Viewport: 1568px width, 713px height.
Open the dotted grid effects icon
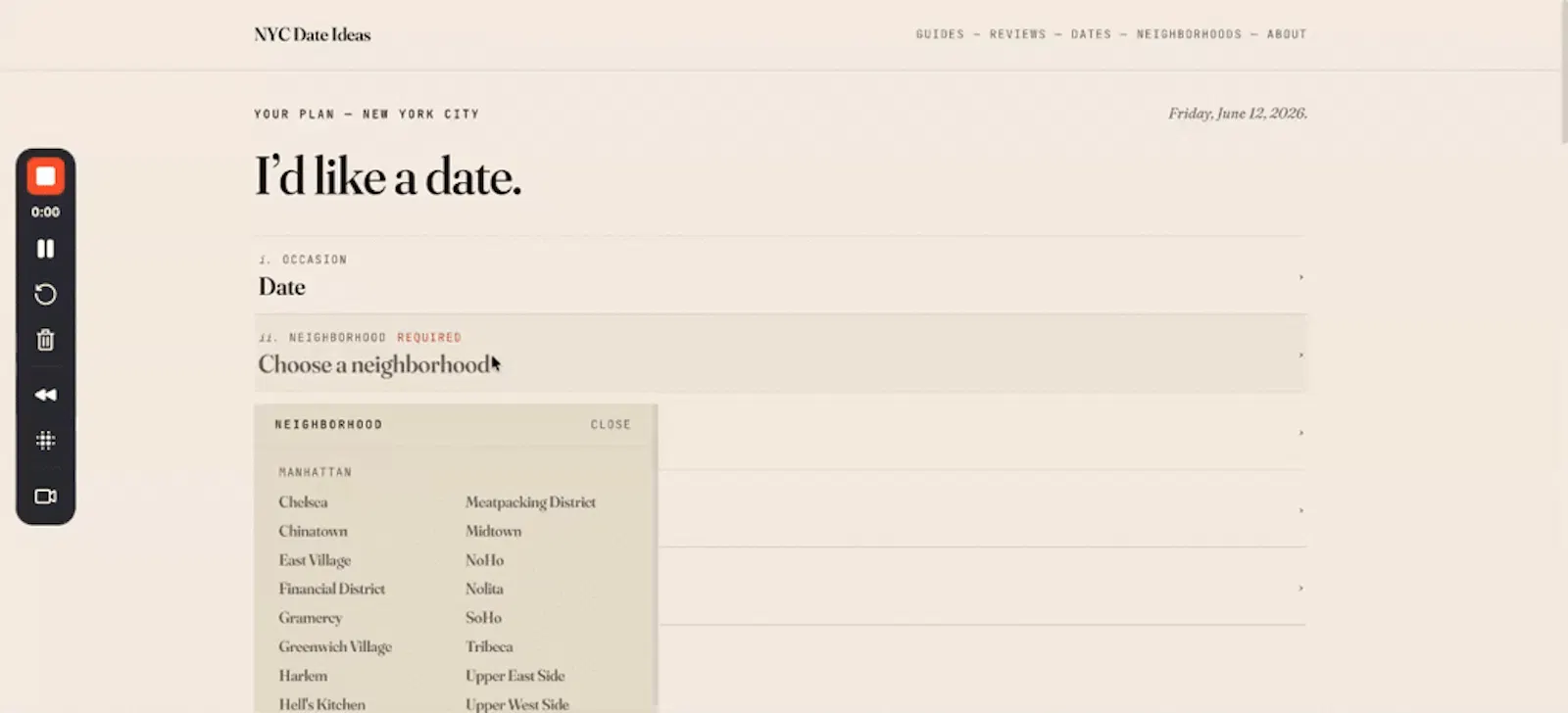click(x=45, y=441)
